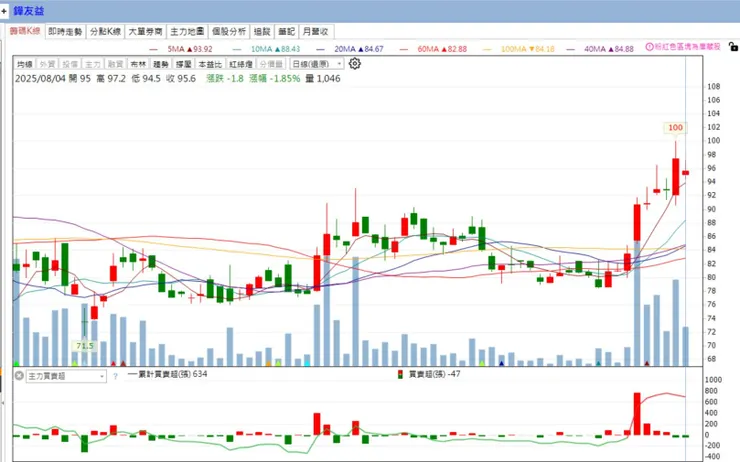Toggle the 投信 overlay button
The width and height of the screenshot is (740, 462).
click(x=70, y=64)
